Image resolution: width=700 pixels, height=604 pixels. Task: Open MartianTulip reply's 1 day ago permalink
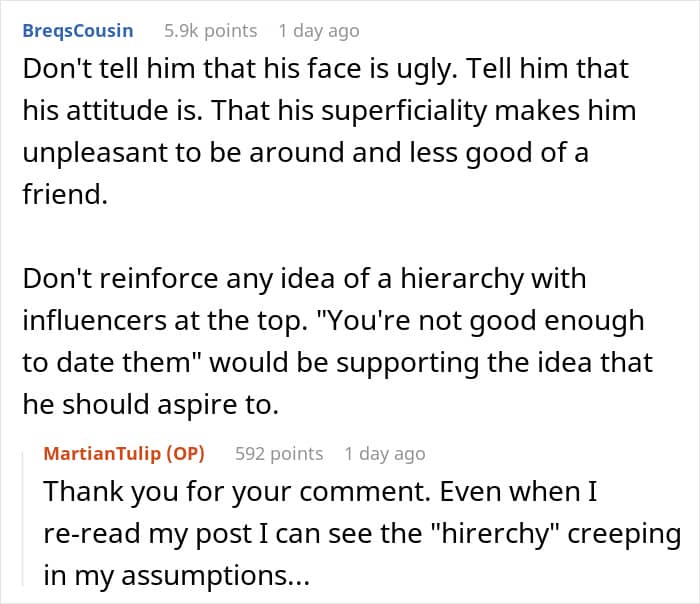tap(385, 454)
